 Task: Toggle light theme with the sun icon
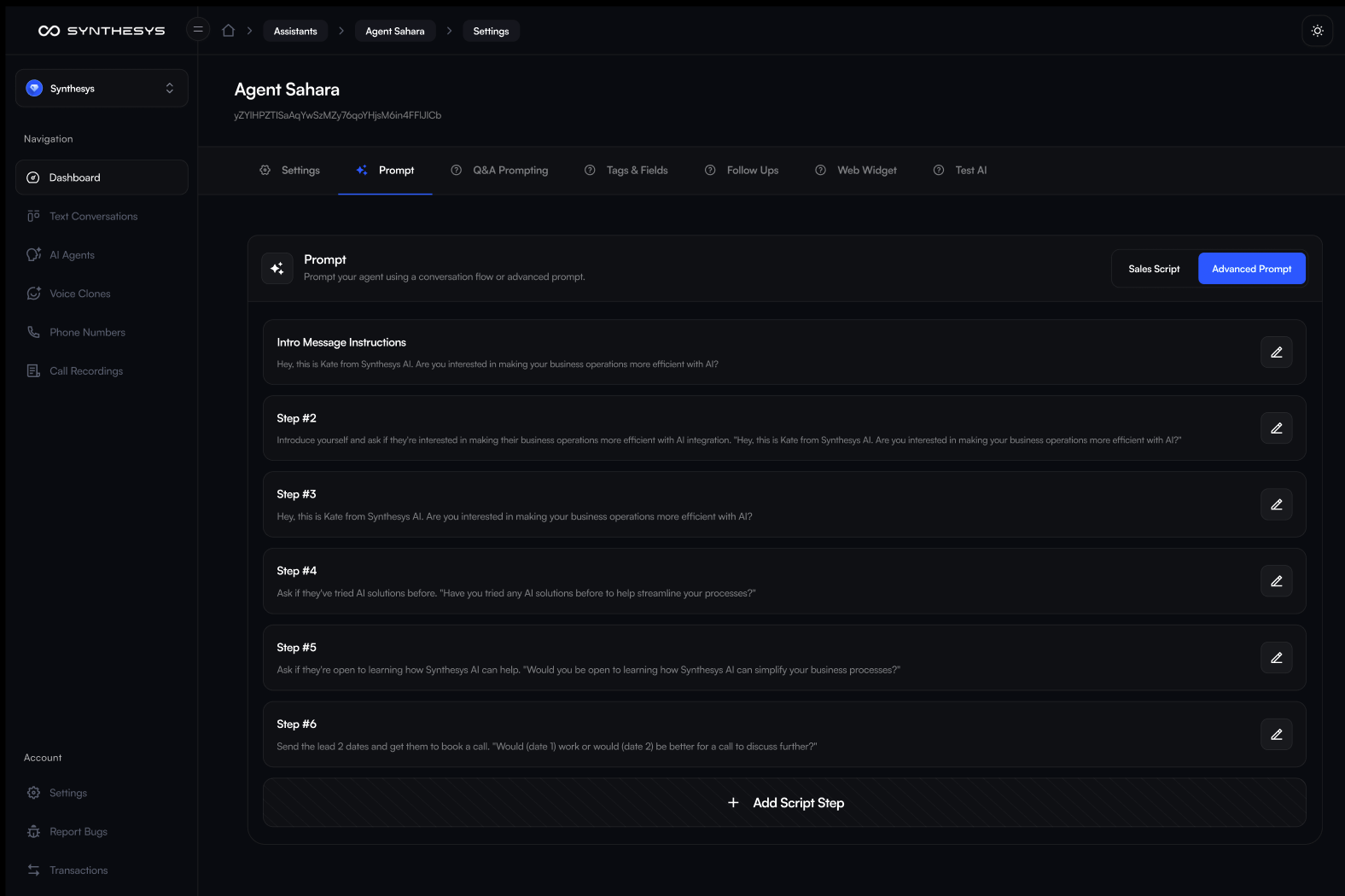[1317, 31]
